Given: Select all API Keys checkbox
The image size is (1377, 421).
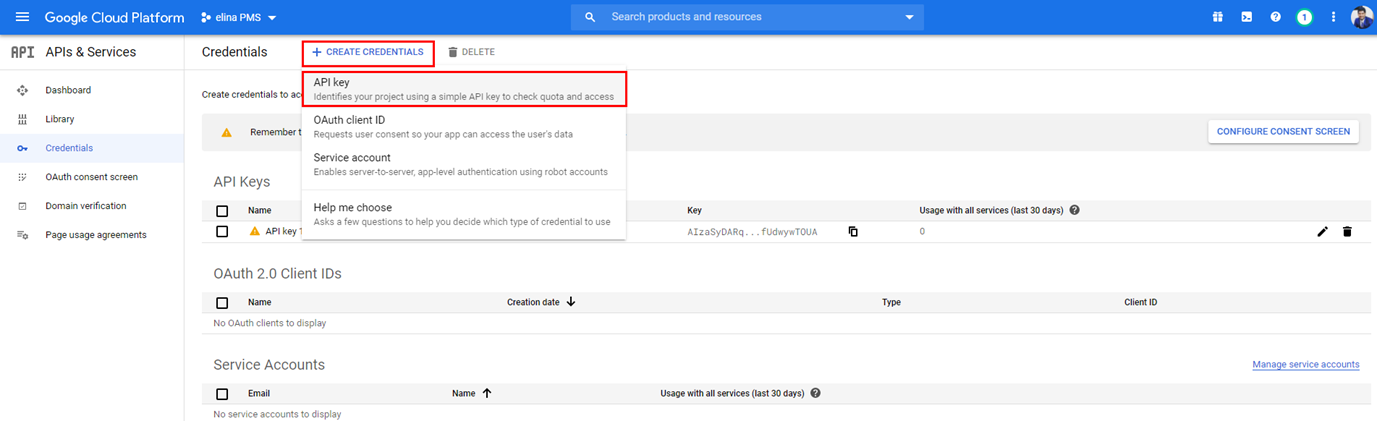Looking at the screenshot, I should 222,211.
